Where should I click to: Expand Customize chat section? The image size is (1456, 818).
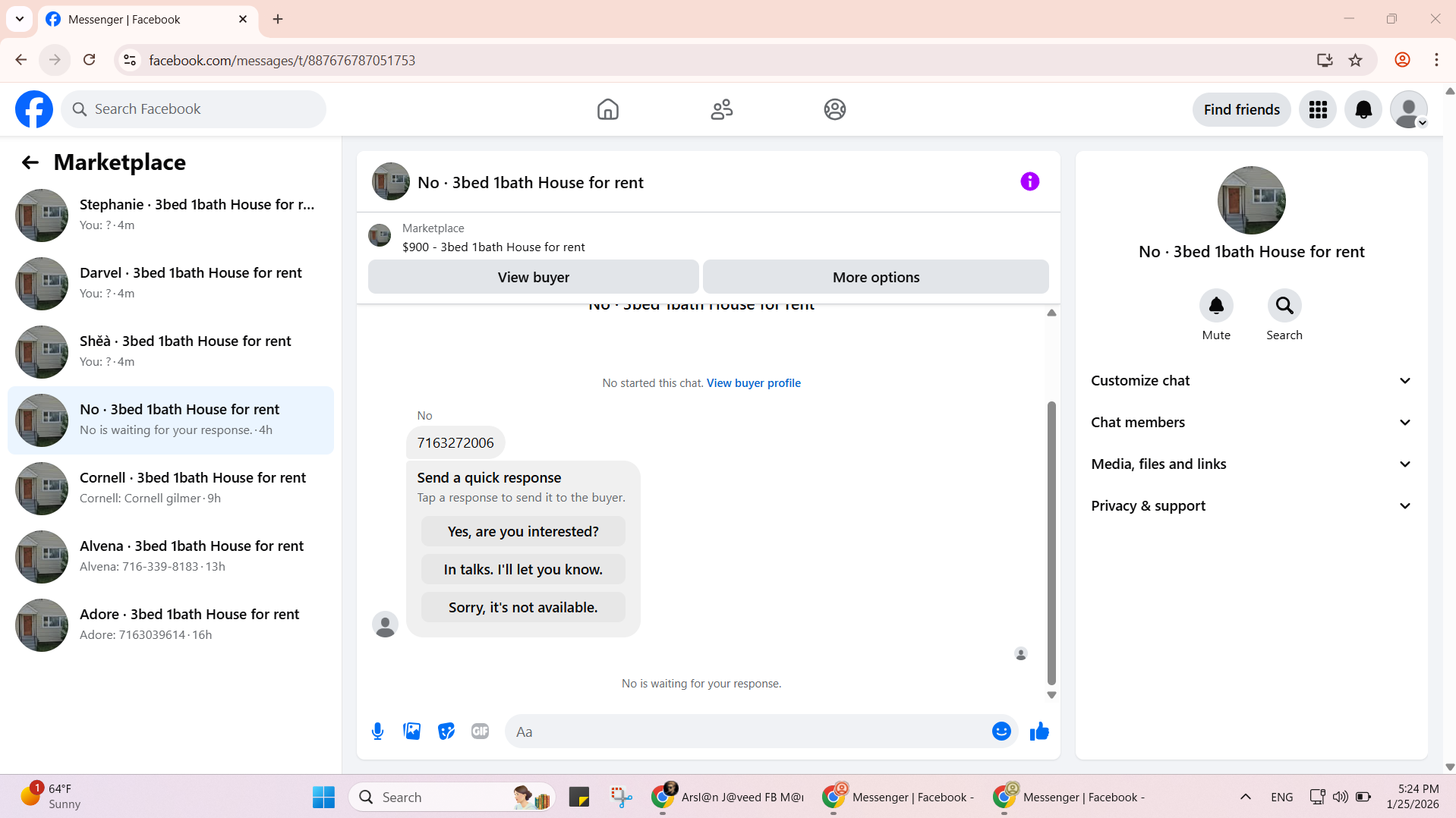tap(1251, 381)
